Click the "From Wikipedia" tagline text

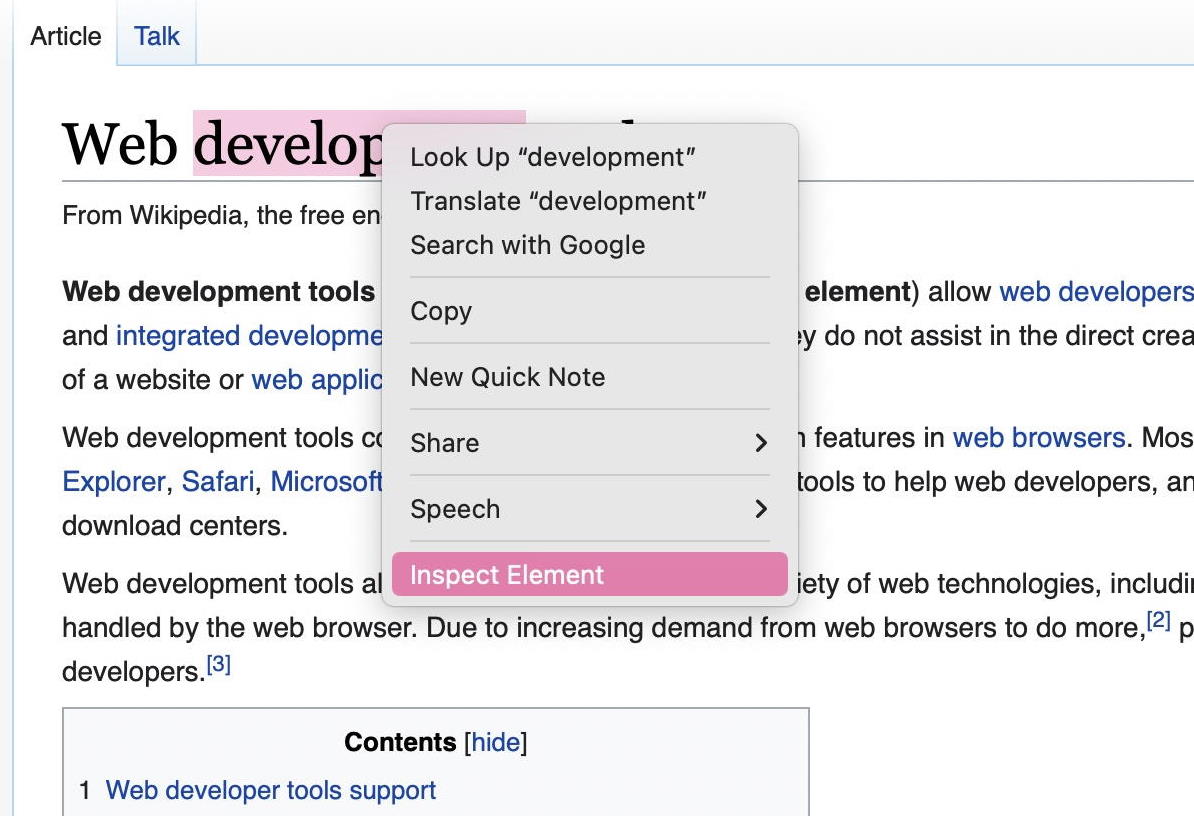click(222, 215)
